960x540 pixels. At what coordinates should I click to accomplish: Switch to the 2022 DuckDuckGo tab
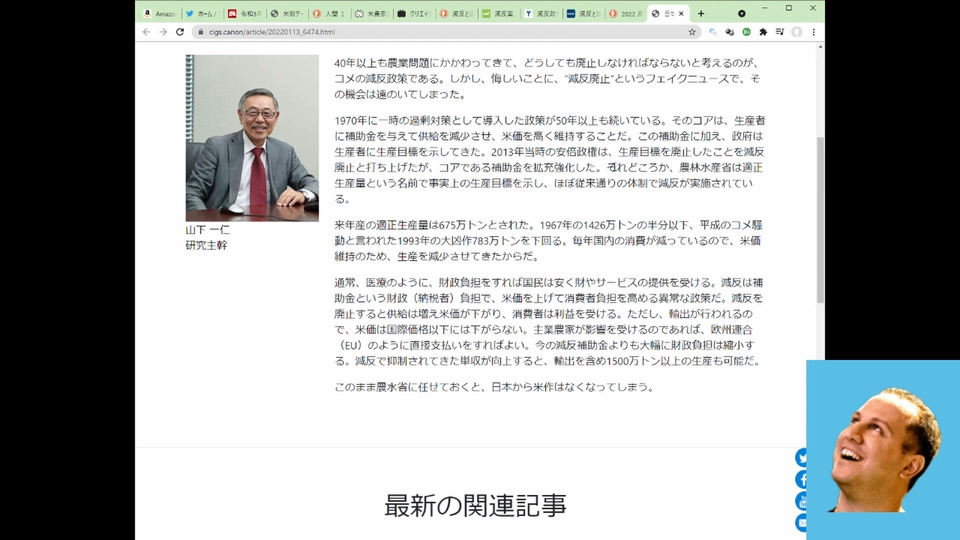click(626, 13)
